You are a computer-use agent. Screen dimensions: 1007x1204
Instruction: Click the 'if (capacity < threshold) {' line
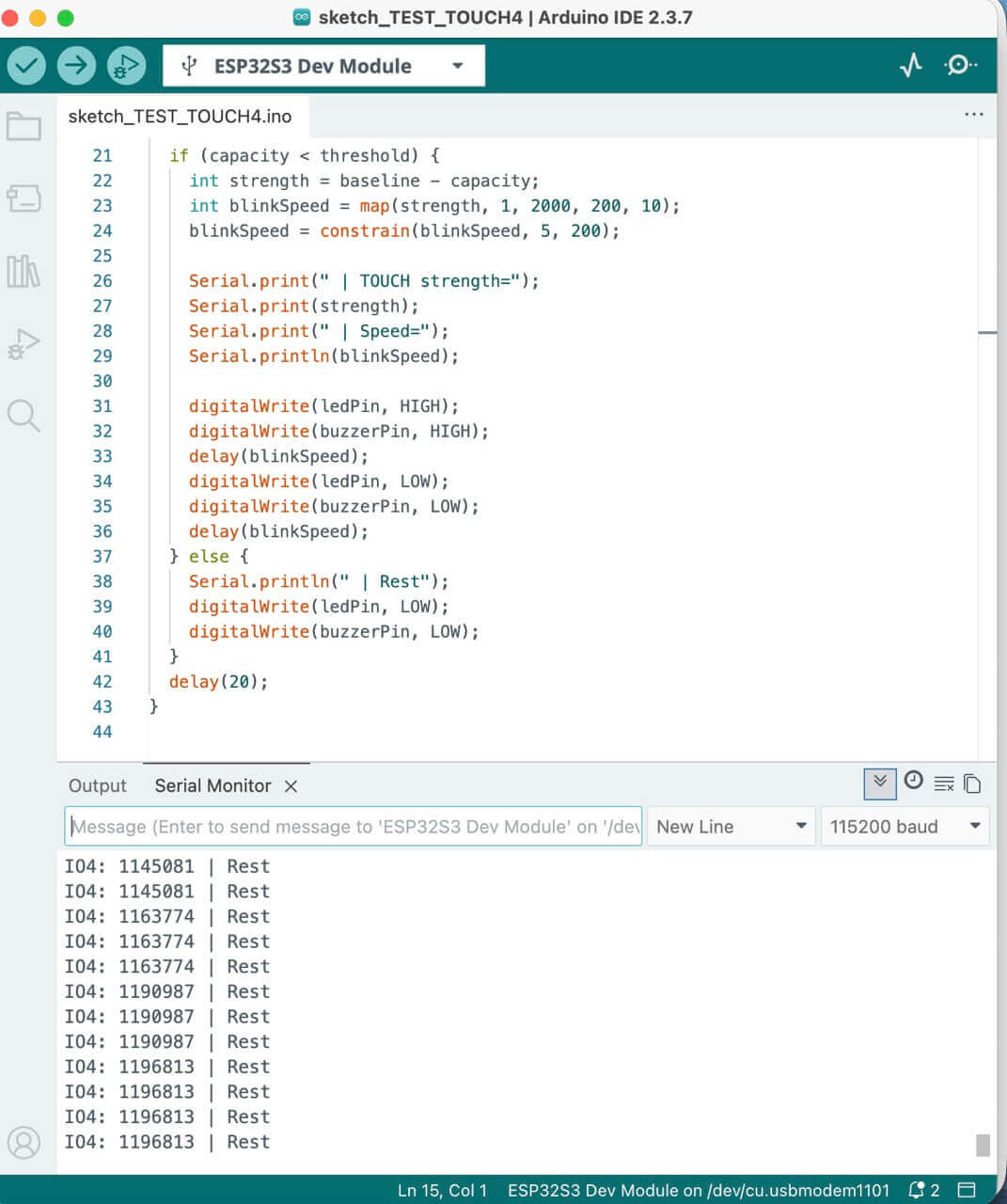[304, 156]
